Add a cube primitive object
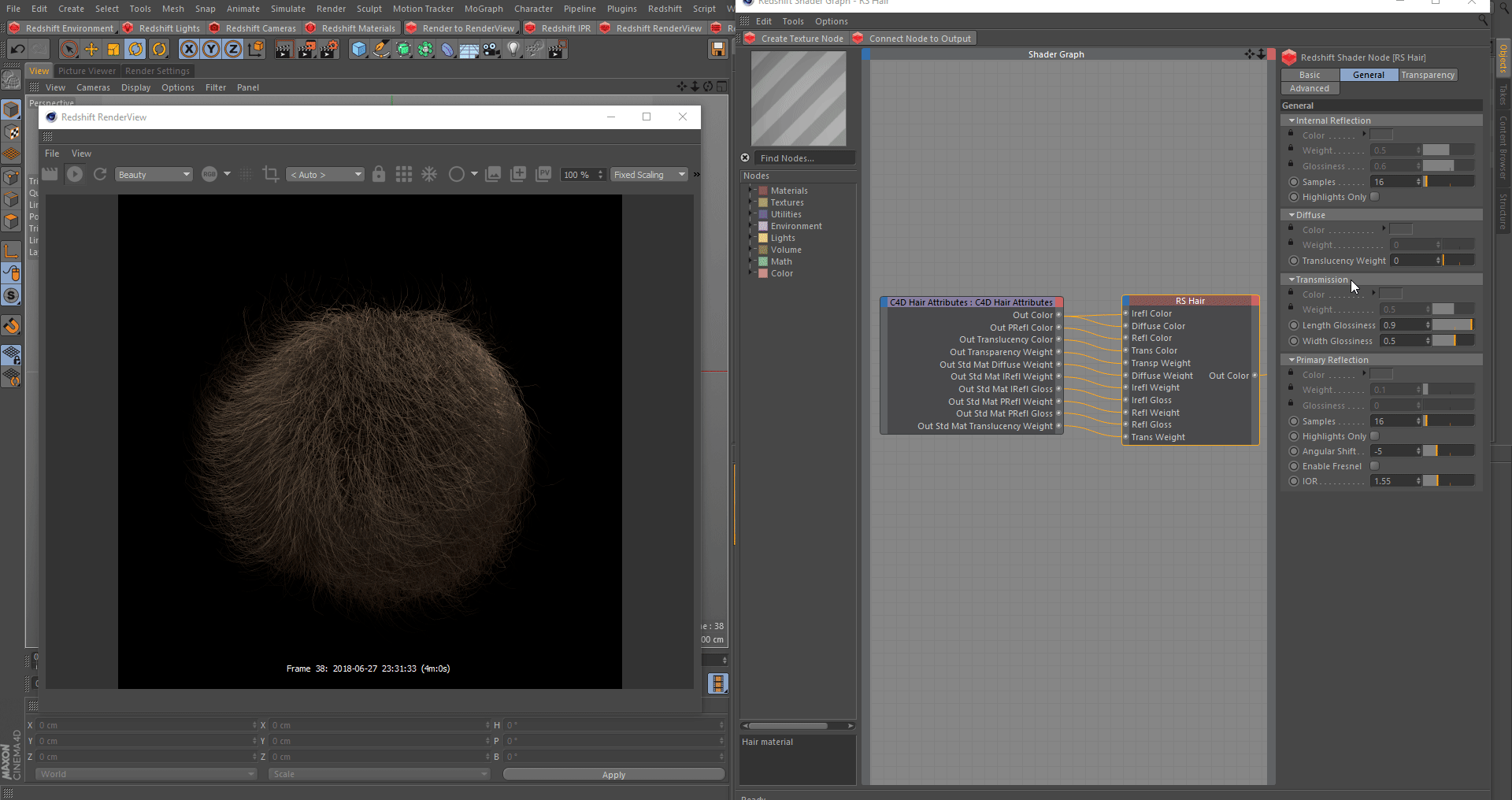Viewport: 1512px width, 800px height. [359, 50]
